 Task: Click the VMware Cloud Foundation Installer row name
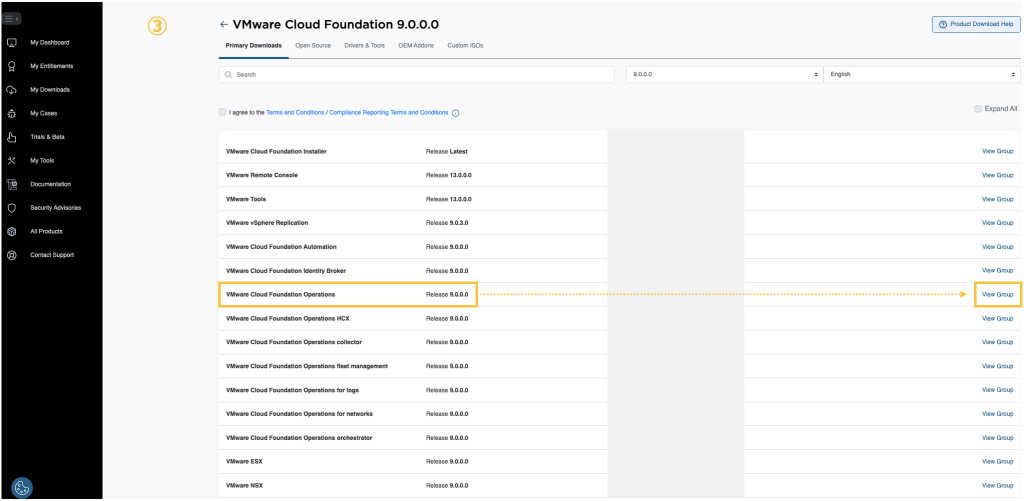[x=276, y=152]
